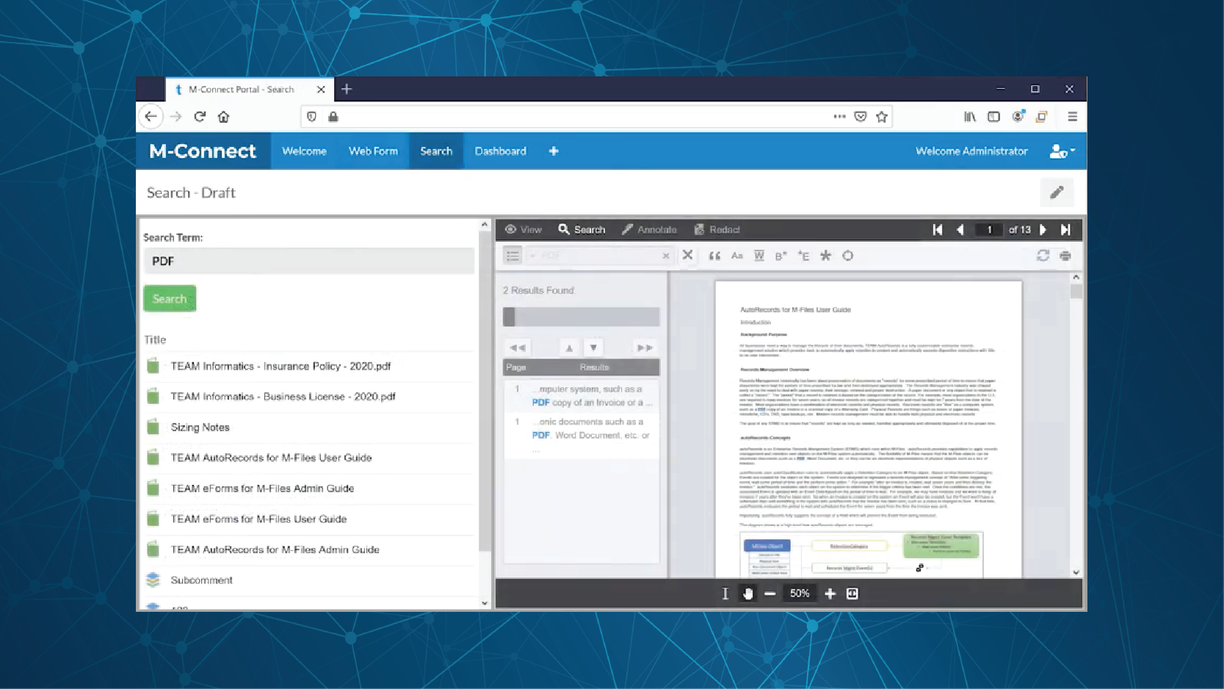Open viewer search field dropdown arrow
The height and width of the screenshot is (689, 1224).
point(533,256)
